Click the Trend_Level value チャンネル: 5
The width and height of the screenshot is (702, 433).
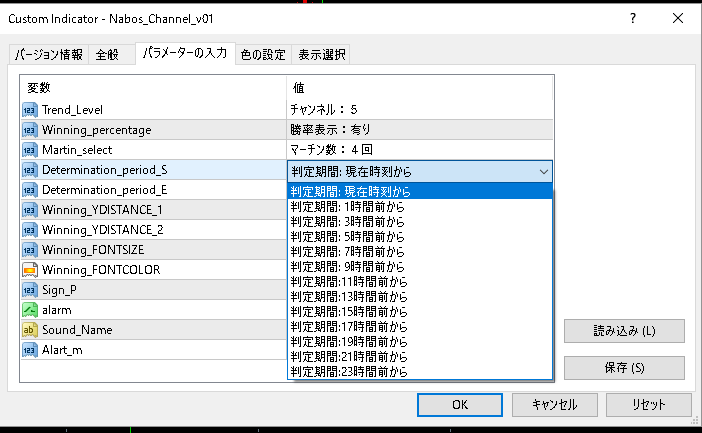point(324,110)
